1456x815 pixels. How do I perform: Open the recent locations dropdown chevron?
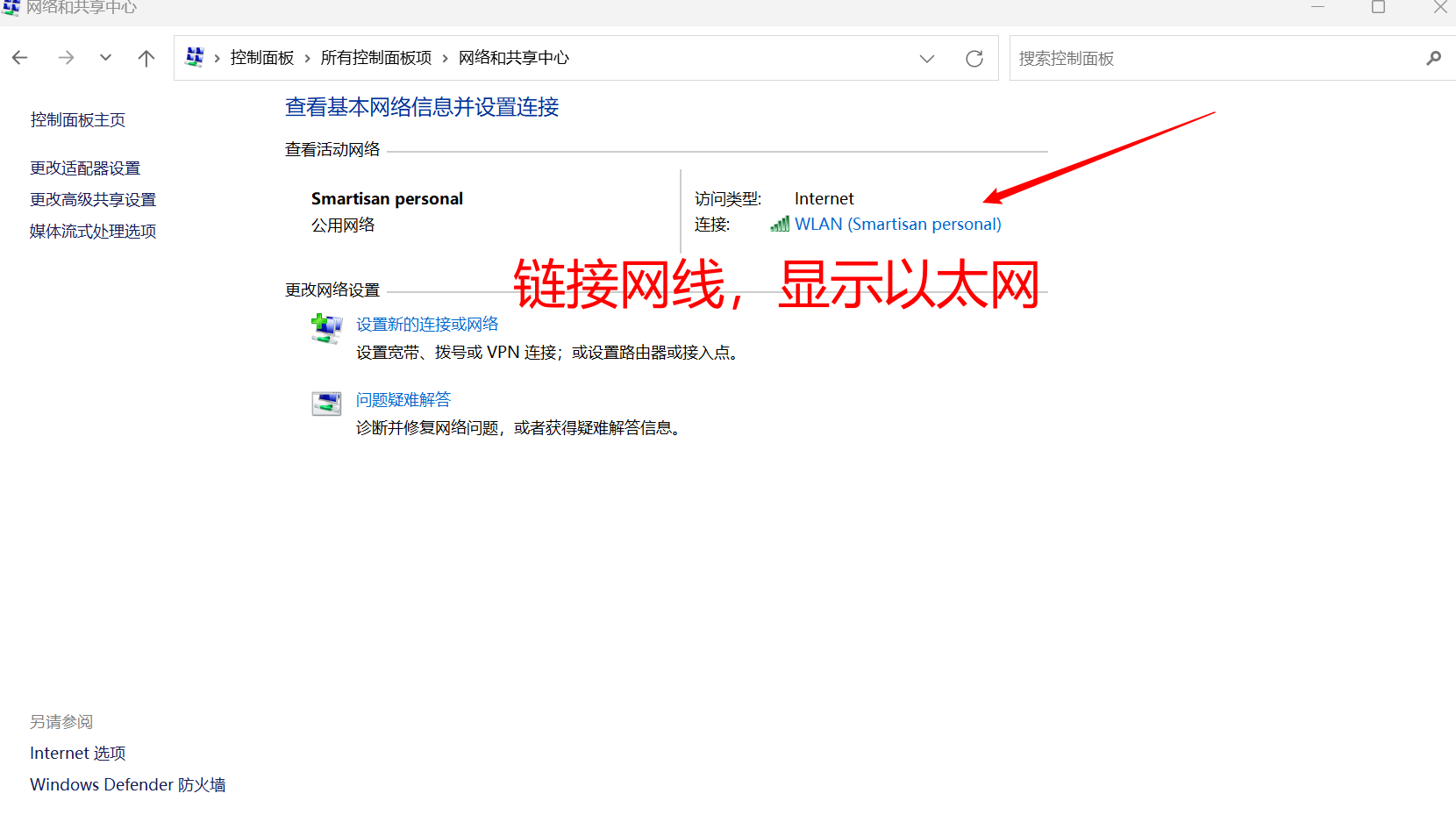[105, 57]
